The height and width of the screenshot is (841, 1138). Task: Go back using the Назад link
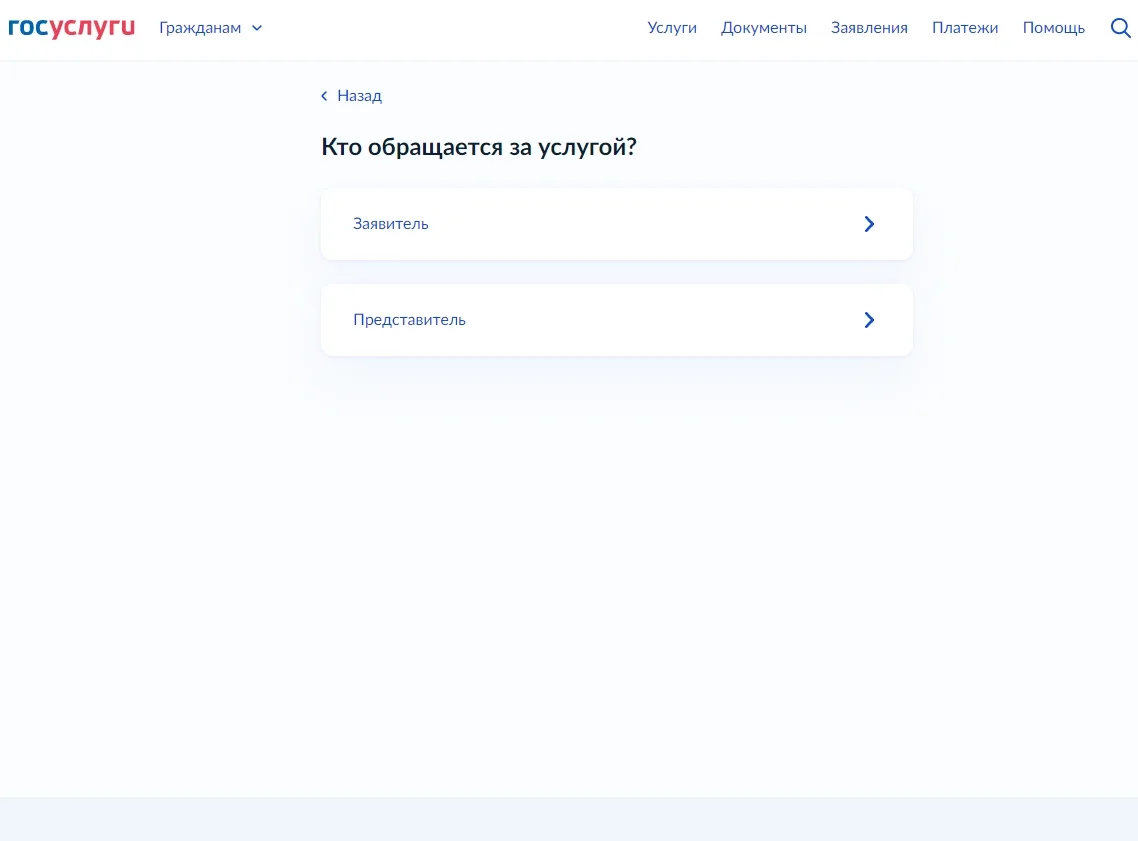[x=359, y=96]
